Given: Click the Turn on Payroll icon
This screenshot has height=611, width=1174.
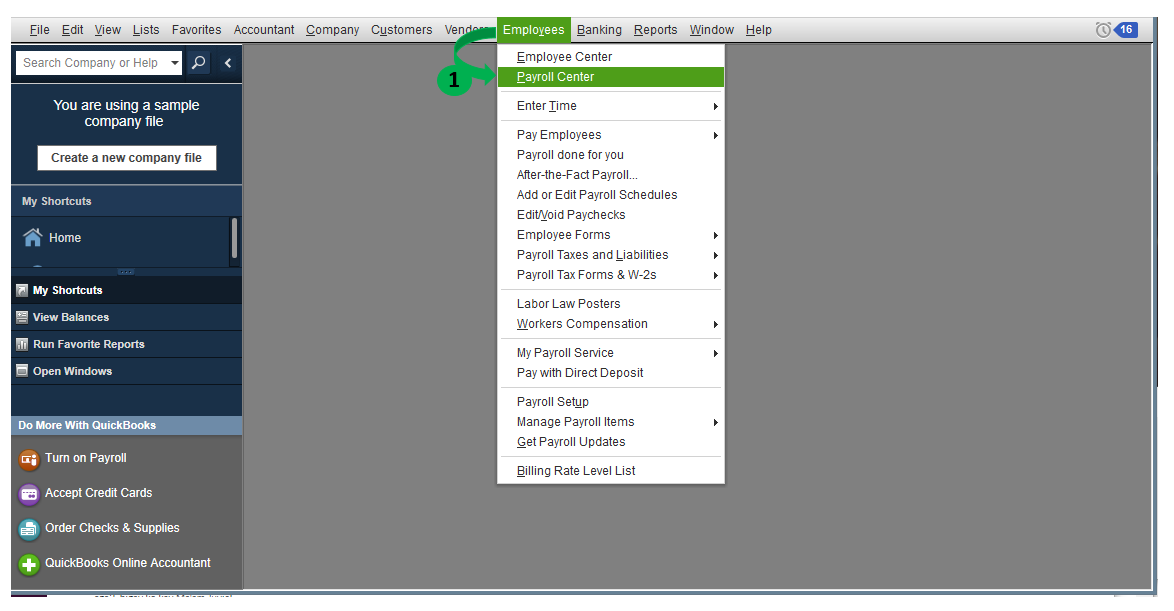Looking at the screenshot, I should click(29, 458).
